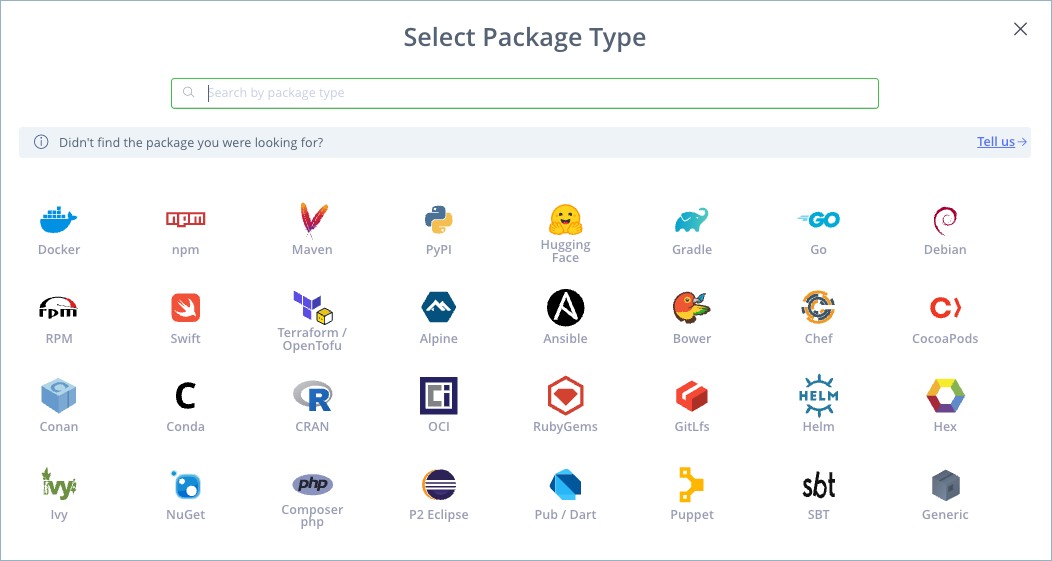Pick the CRAN R icon
1052x561 pixels.
tap(313, 396)
